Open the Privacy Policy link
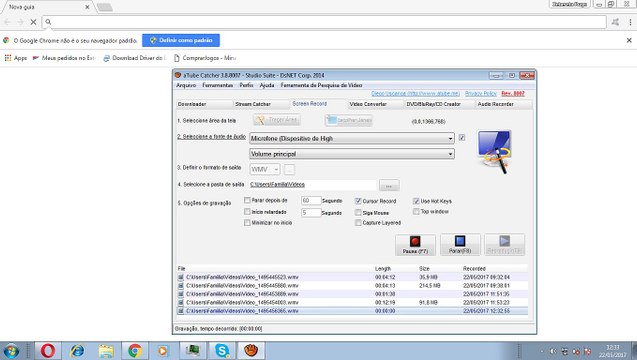637x360 pixels. coord(481,93)
